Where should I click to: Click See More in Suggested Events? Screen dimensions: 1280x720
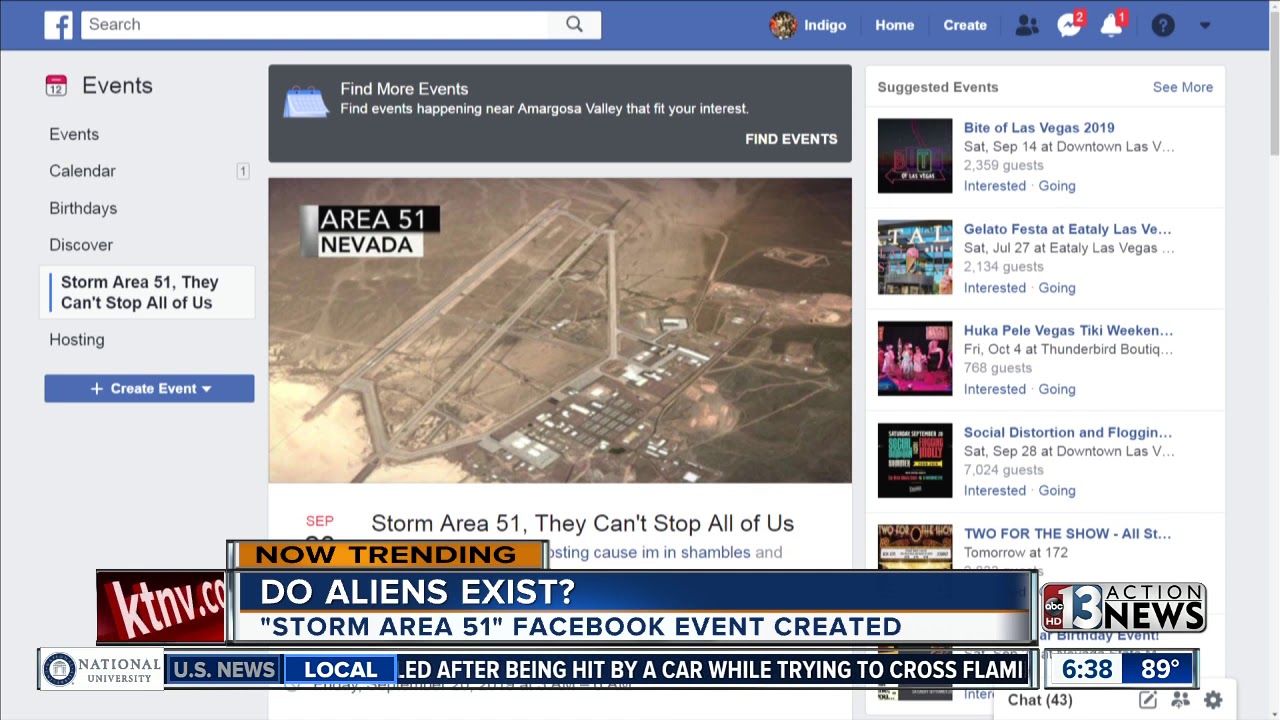point(1182,87)
